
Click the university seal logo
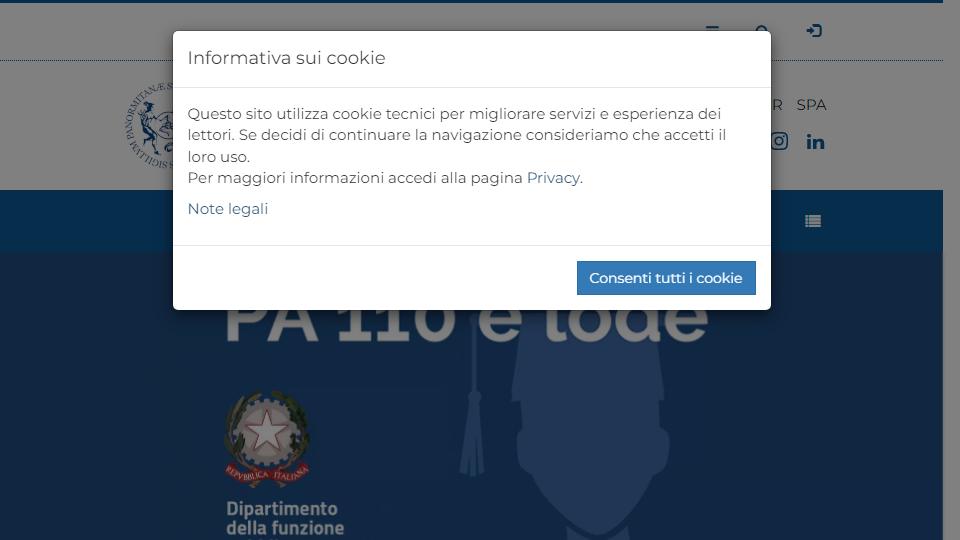[x=149, y=126]
